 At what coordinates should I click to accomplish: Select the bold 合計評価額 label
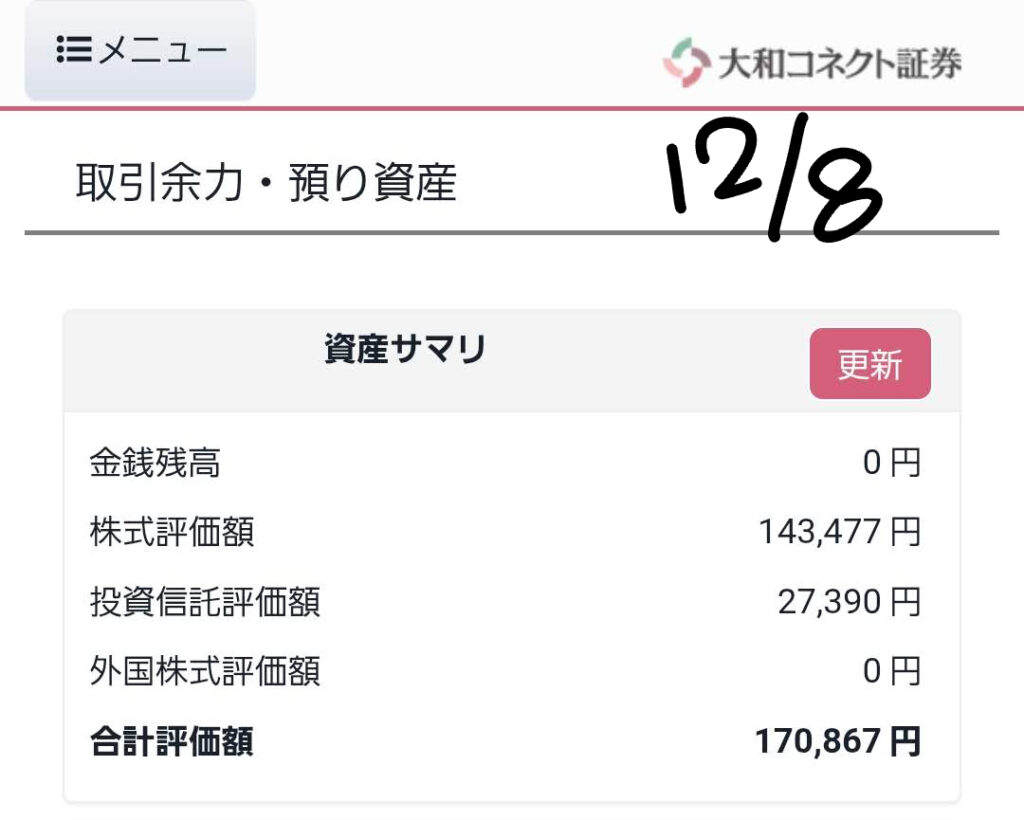click(x=172, y=742)
